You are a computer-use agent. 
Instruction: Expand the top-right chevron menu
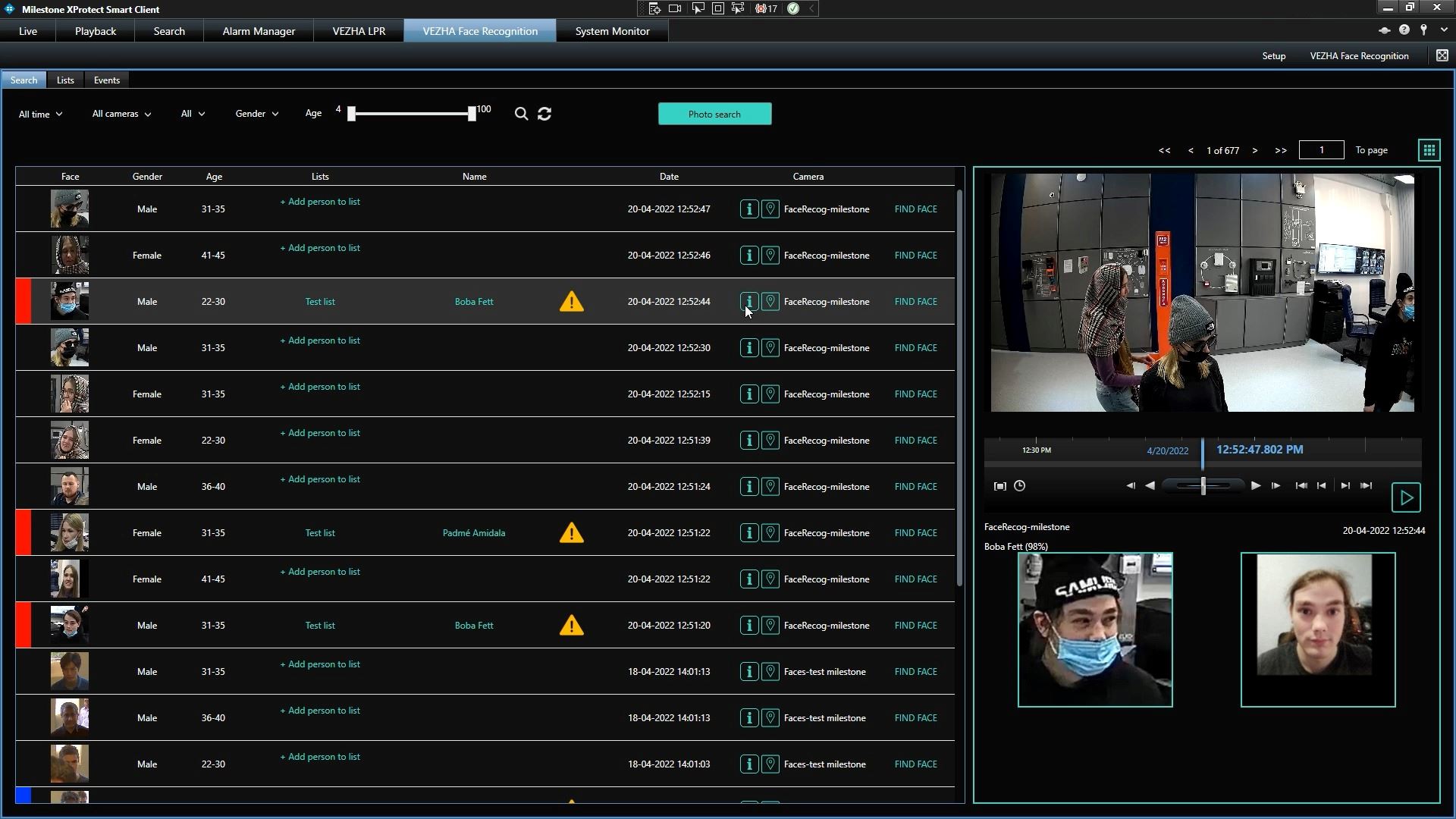pos(1444,30)
